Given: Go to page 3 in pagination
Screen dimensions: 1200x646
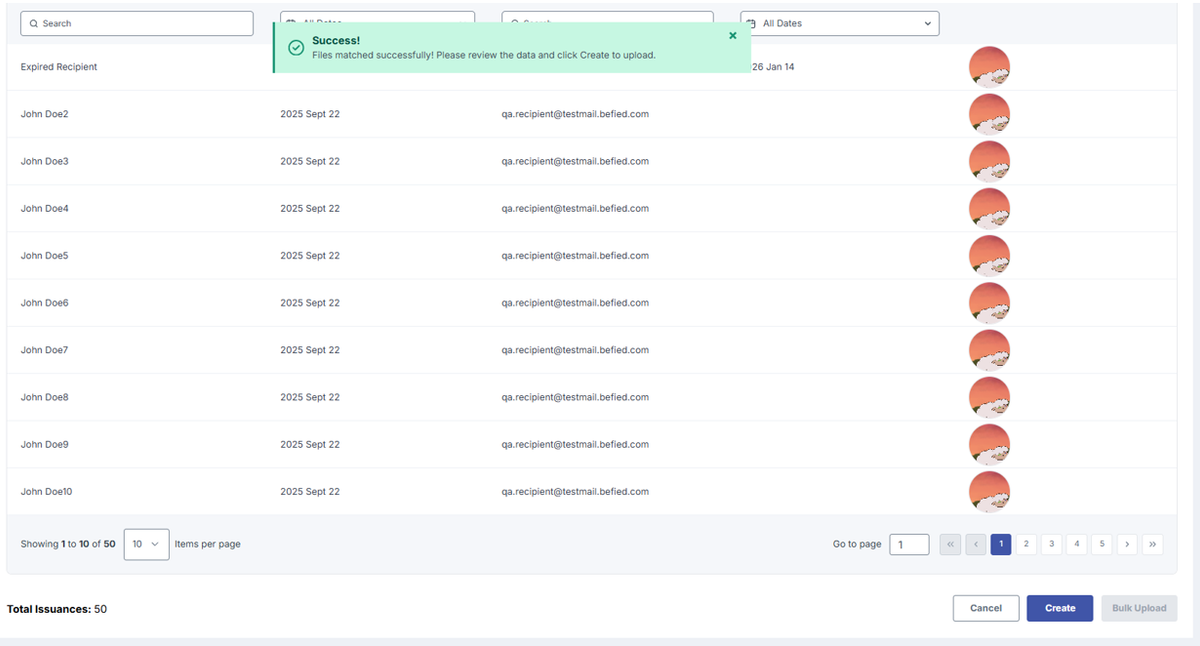Looking at the screenshot, I should point(1051,544).
